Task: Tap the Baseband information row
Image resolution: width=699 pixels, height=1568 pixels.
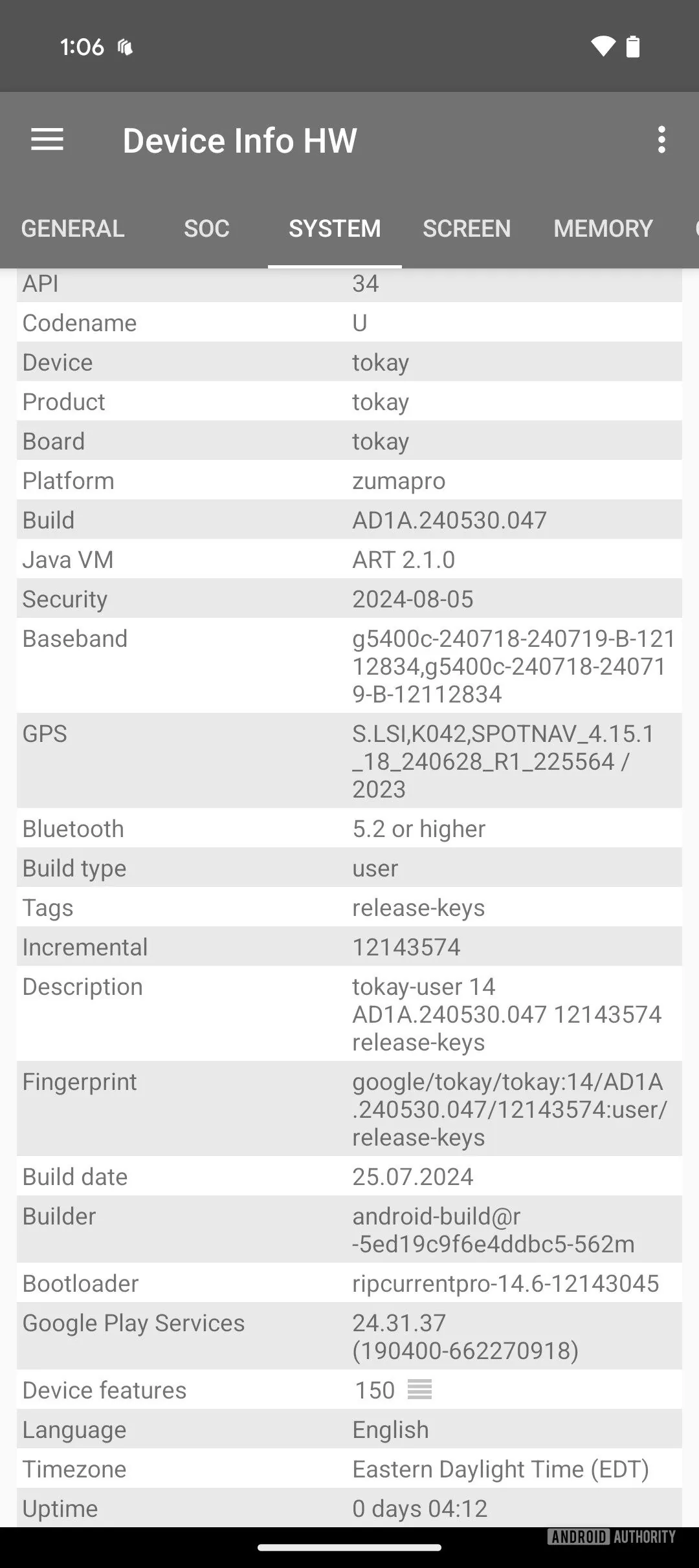Action: coord(349,666)
